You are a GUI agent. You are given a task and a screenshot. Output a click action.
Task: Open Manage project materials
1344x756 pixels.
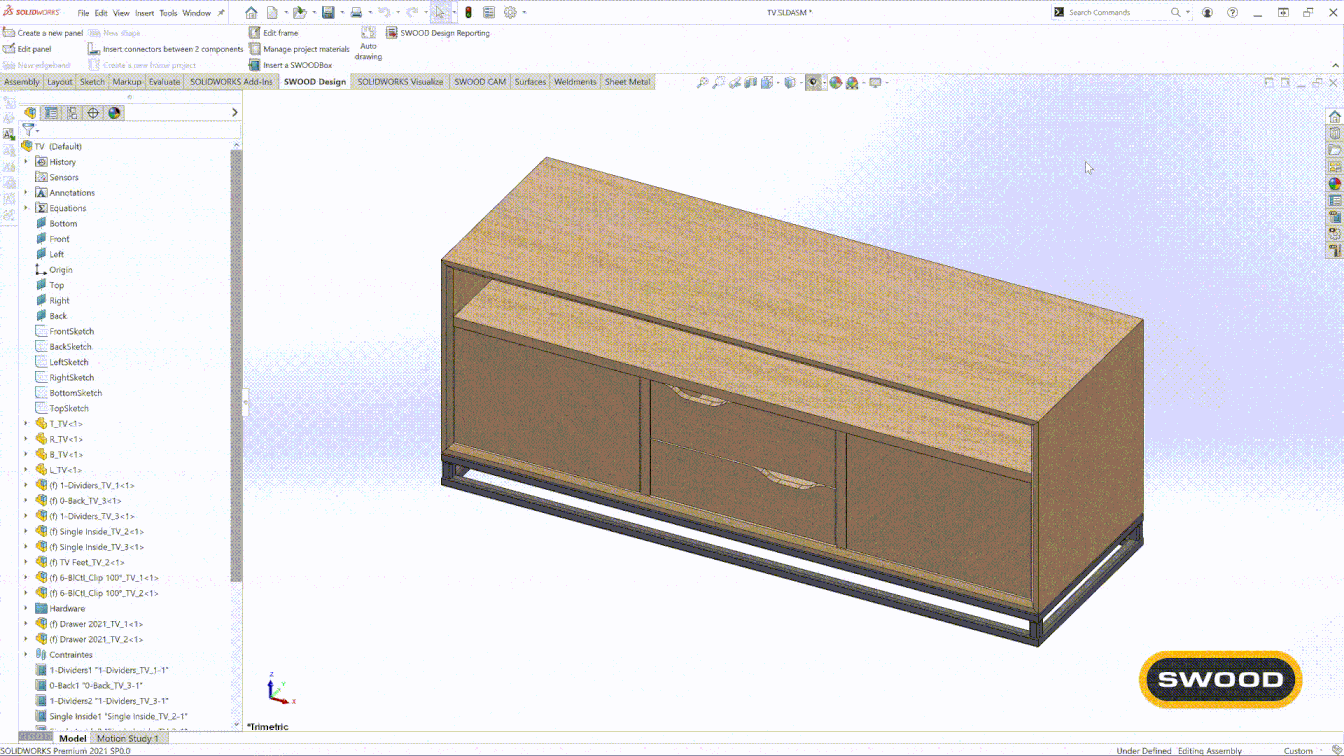pyautogui.click(x=299, y=49)
